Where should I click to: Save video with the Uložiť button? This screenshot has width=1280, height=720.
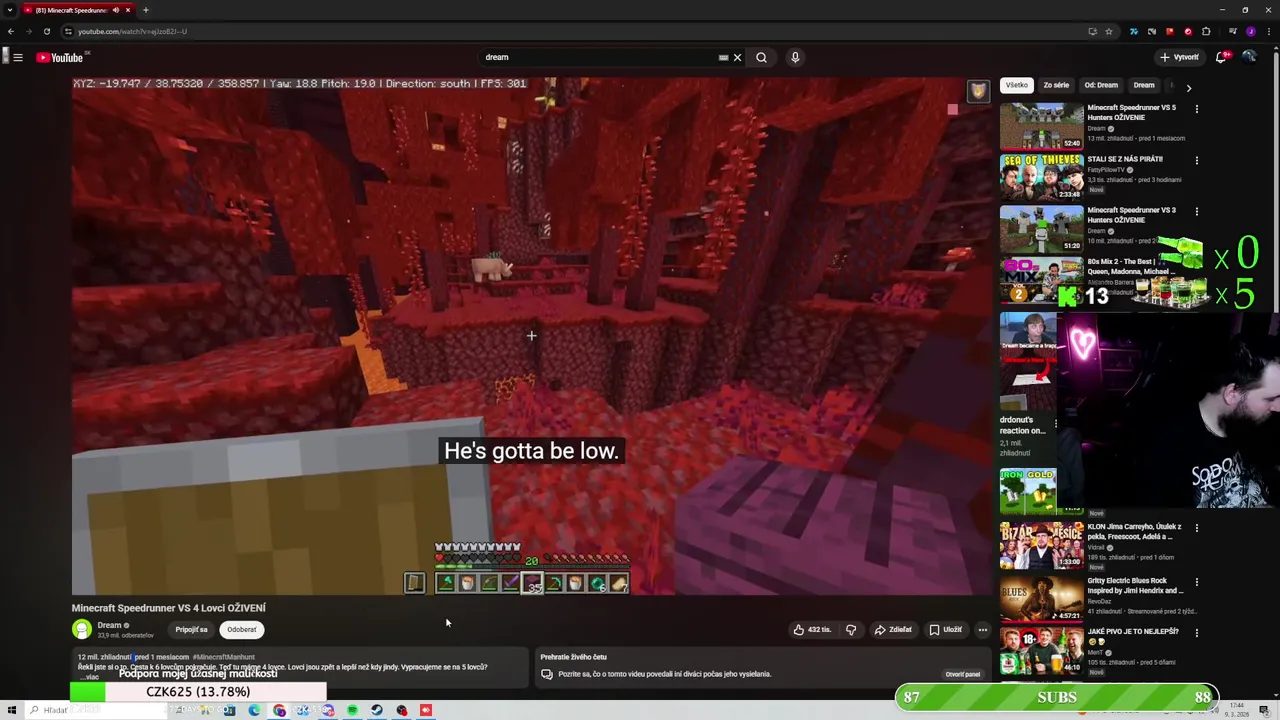point(945,630)
